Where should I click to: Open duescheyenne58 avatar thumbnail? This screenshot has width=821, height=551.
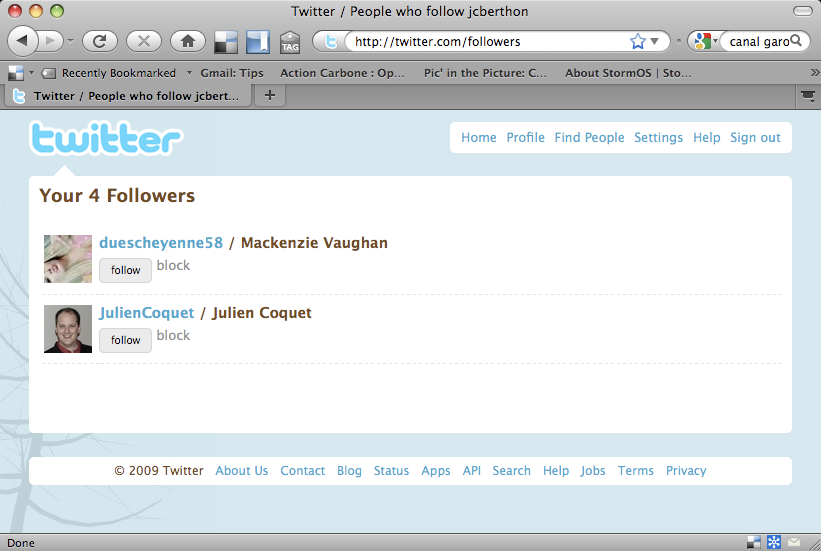click(68, 259)
